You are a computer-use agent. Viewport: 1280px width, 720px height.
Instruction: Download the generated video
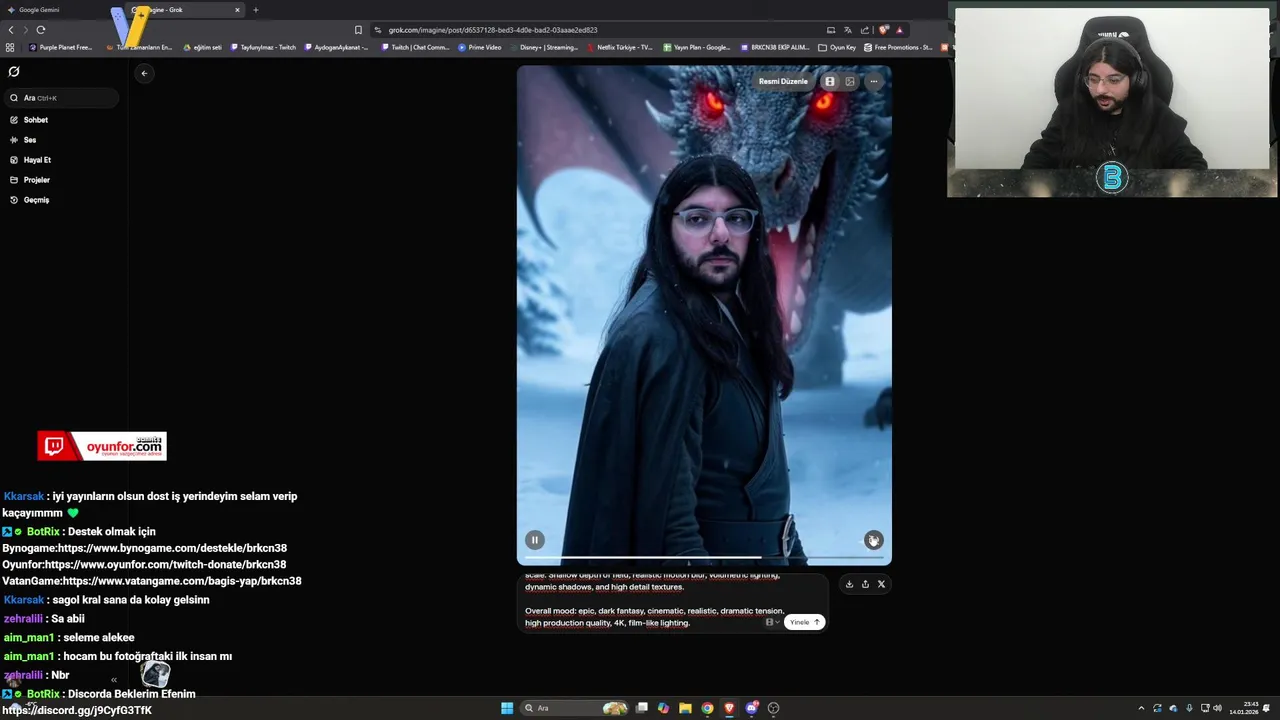pyautogui.click(x=849, y=584)
